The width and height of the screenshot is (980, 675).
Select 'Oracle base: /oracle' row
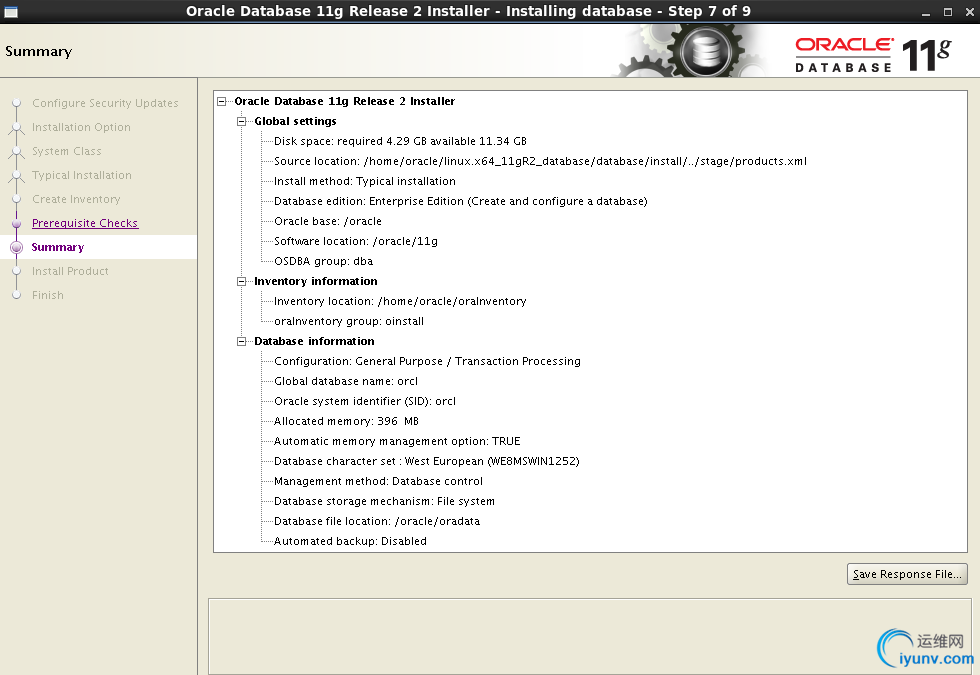[328, 221]
